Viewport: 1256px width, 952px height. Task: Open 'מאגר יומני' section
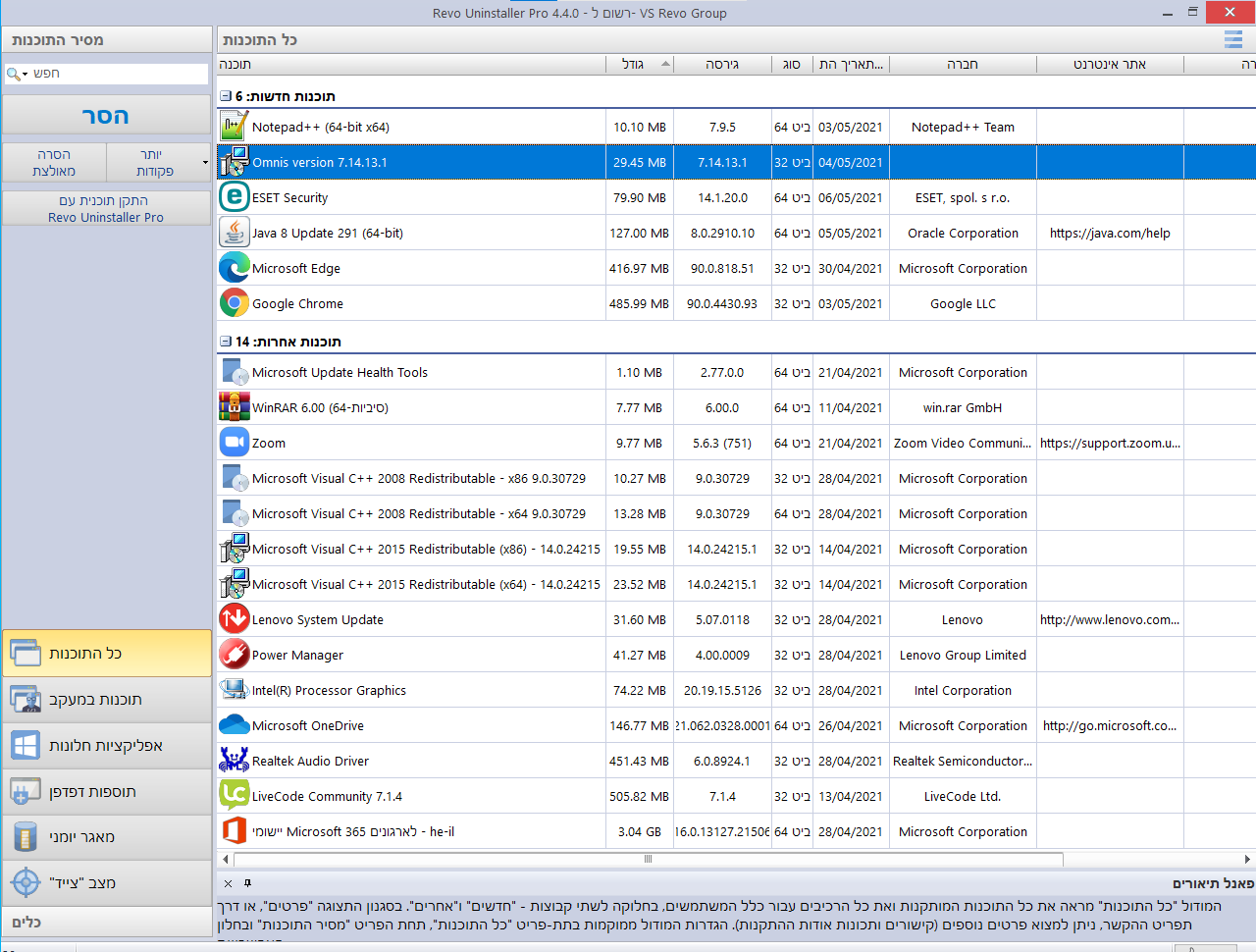pyautogui.click(x=107, y=837)
